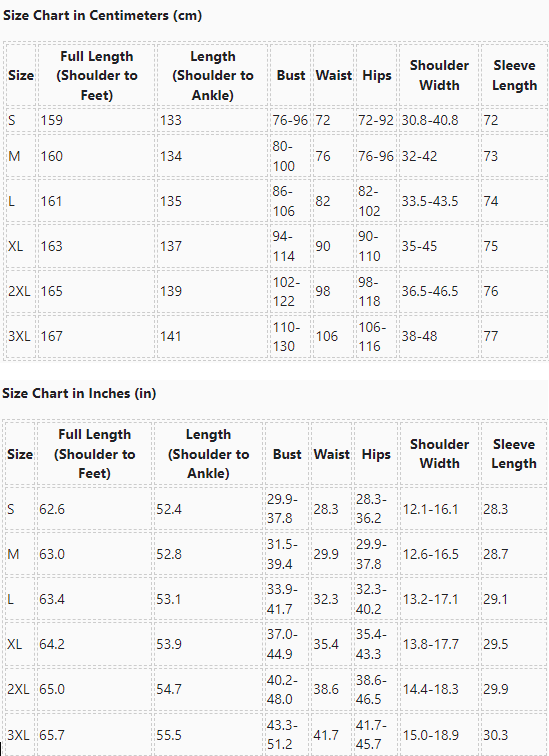This screenshot has height=756, width=549.
Task: Click the 3XL size cell in centimeters table
Action: tap(19, 336)
